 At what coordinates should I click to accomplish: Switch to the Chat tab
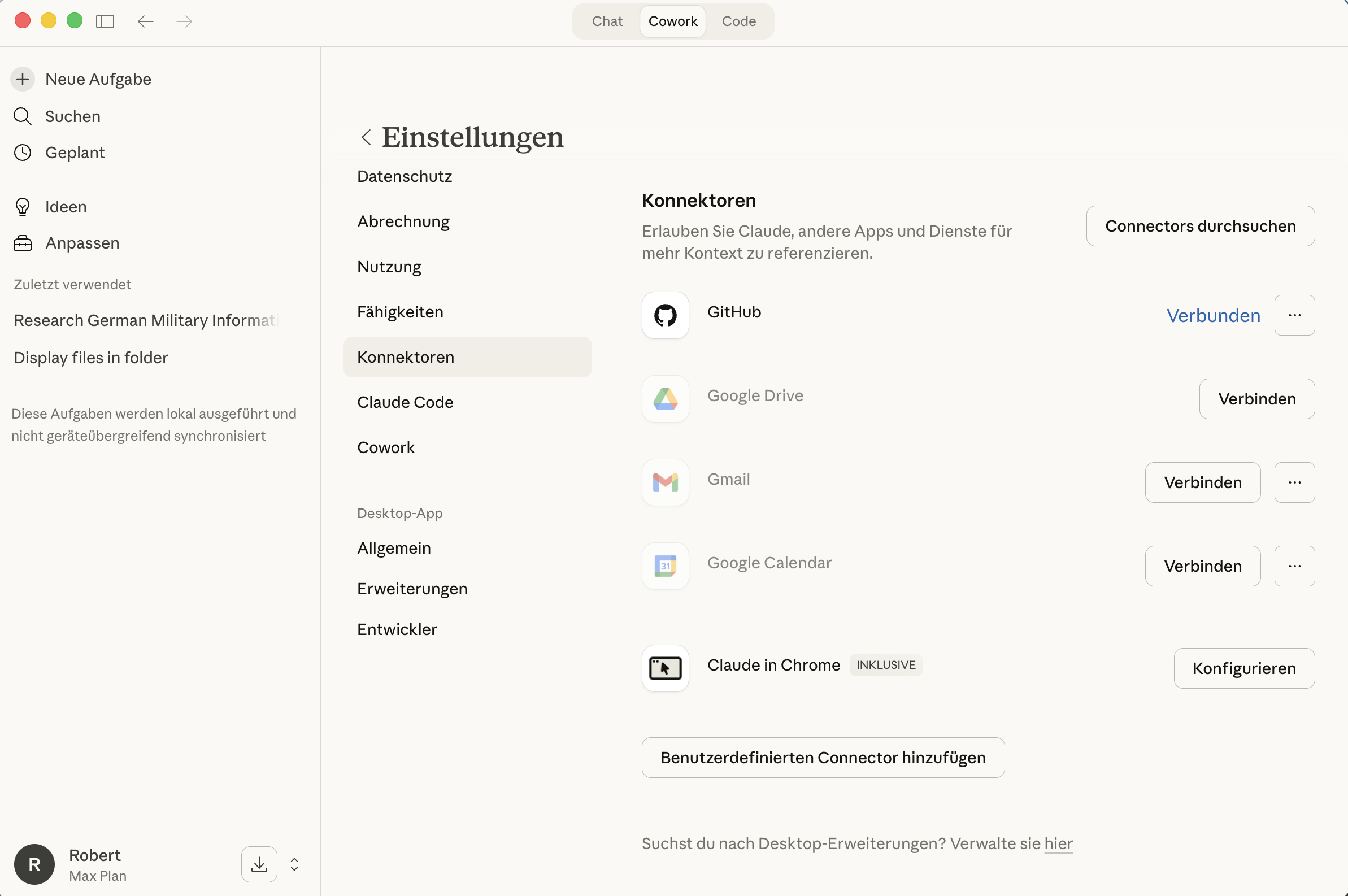click(607, 20)
